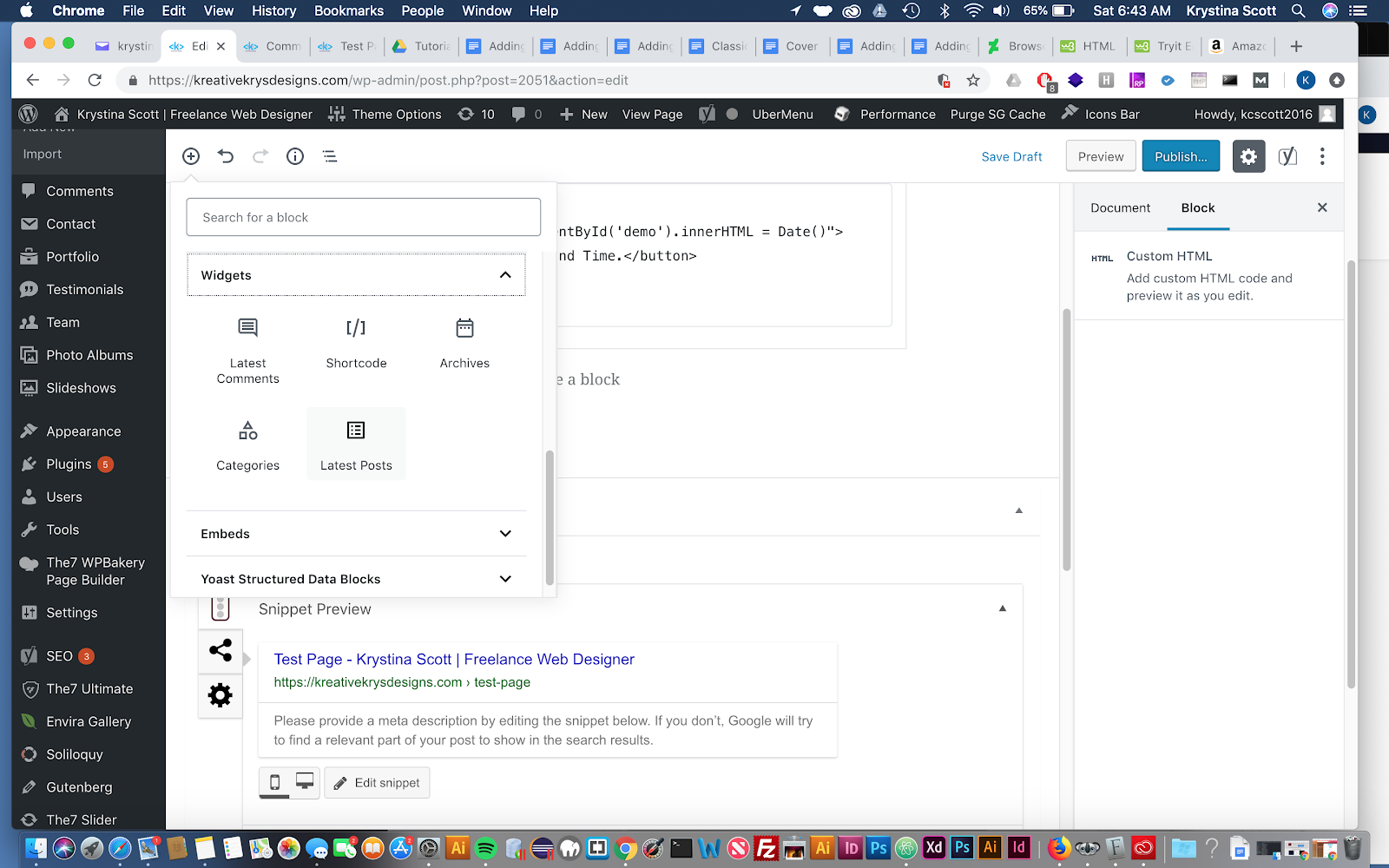Switch to the Cover browser tab
This screenshot has height=868, width=1389.
click(792, 46)
